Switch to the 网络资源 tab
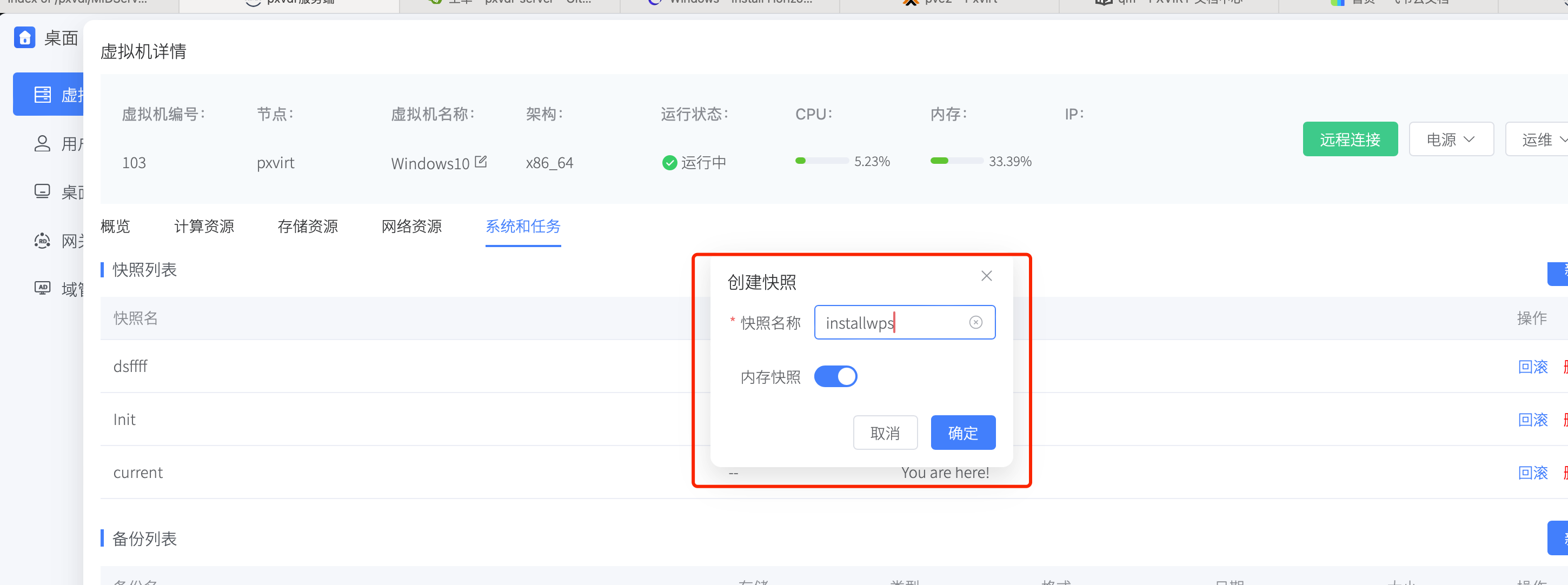The height and width of the screenshot is (585, 1568). pyautogui.click(x=411, y=227)
